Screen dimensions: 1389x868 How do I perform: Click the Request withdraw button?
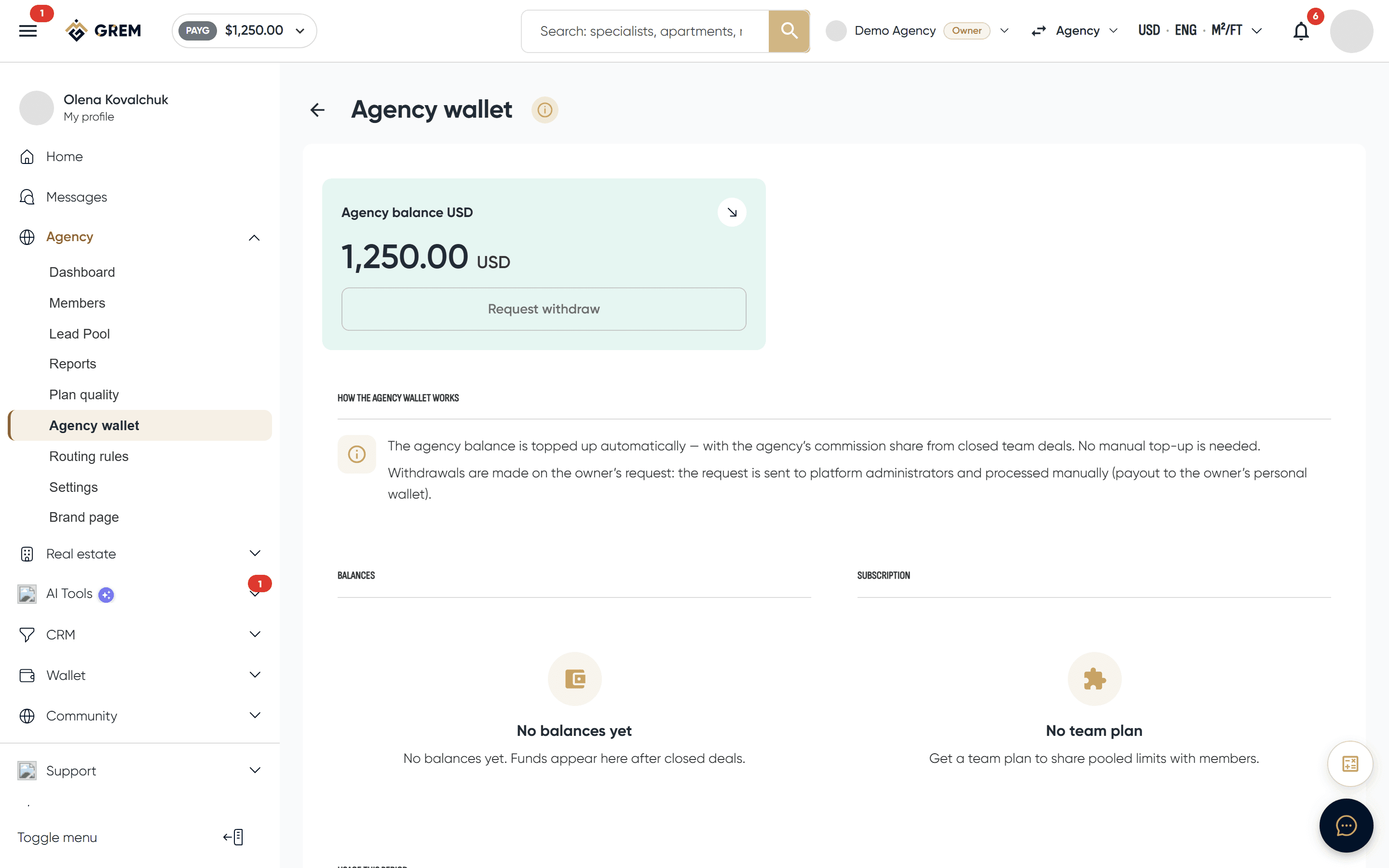click(544, 309)
